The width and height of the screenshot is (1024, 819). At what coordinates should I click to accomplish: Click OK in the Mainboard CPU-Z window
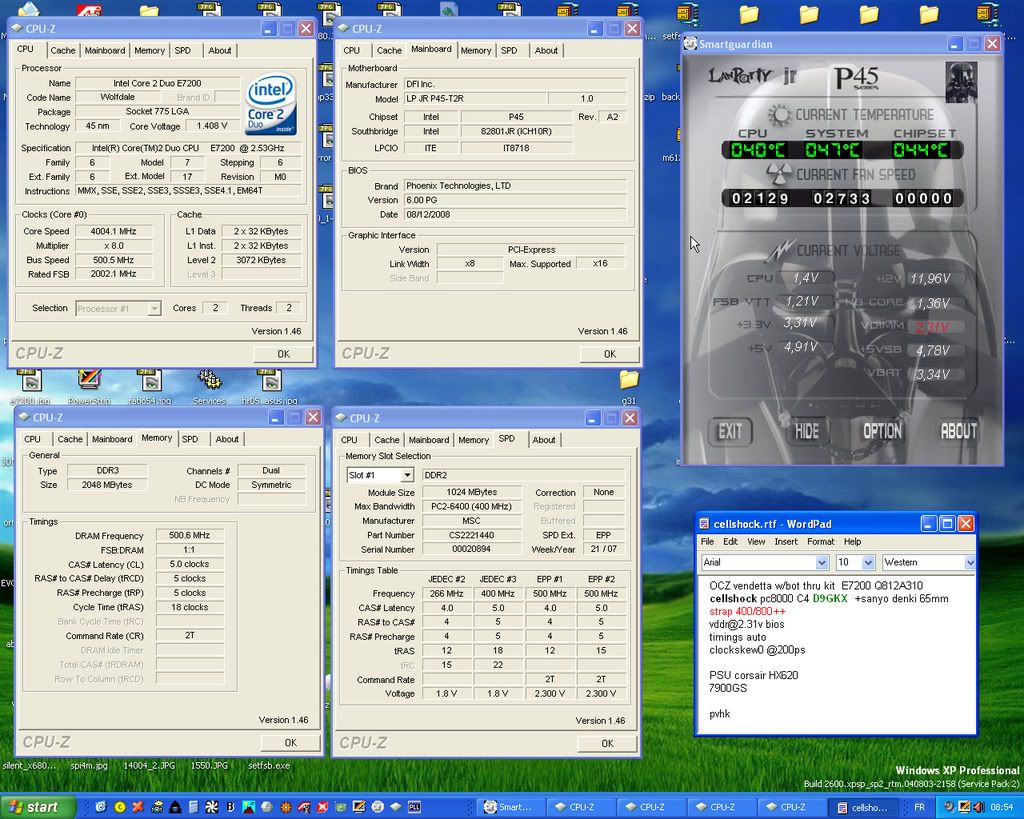(609, 354)
